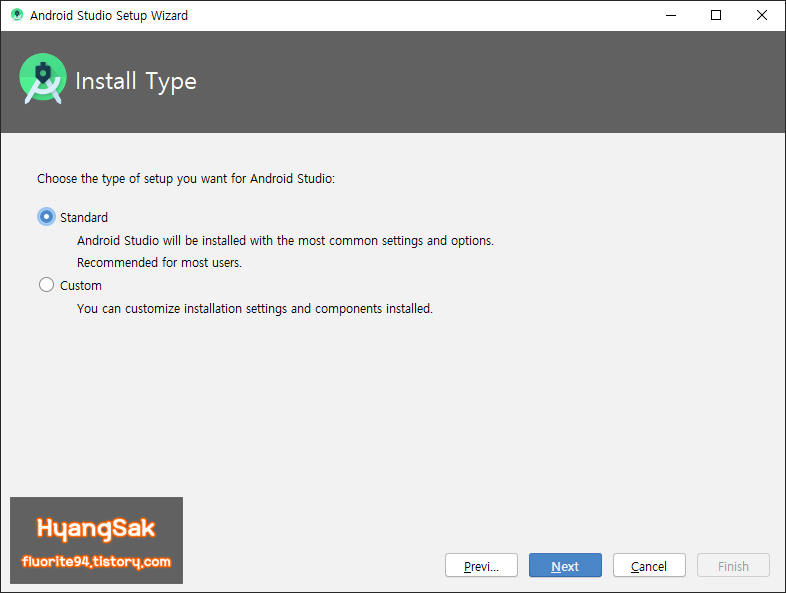Screen dimensions: 786x593
Task: Click 'Recommended for most users.' text
Action: [x=159, y=263]
